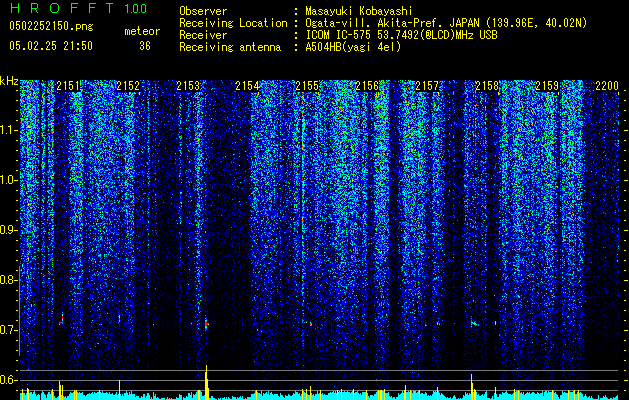The height and width of the screenshot is (400, 629).
Task: Click the 2158 time marker
Action: [x=487, y=86]
